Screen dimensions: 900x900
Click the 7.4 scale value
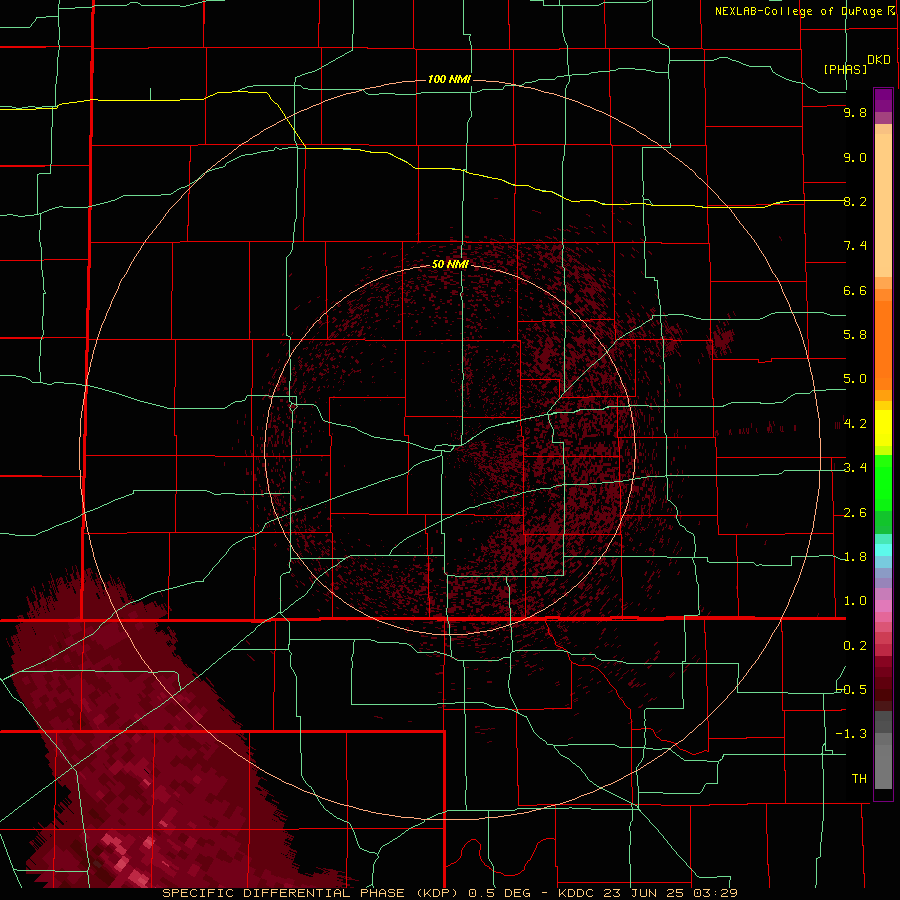855,246
